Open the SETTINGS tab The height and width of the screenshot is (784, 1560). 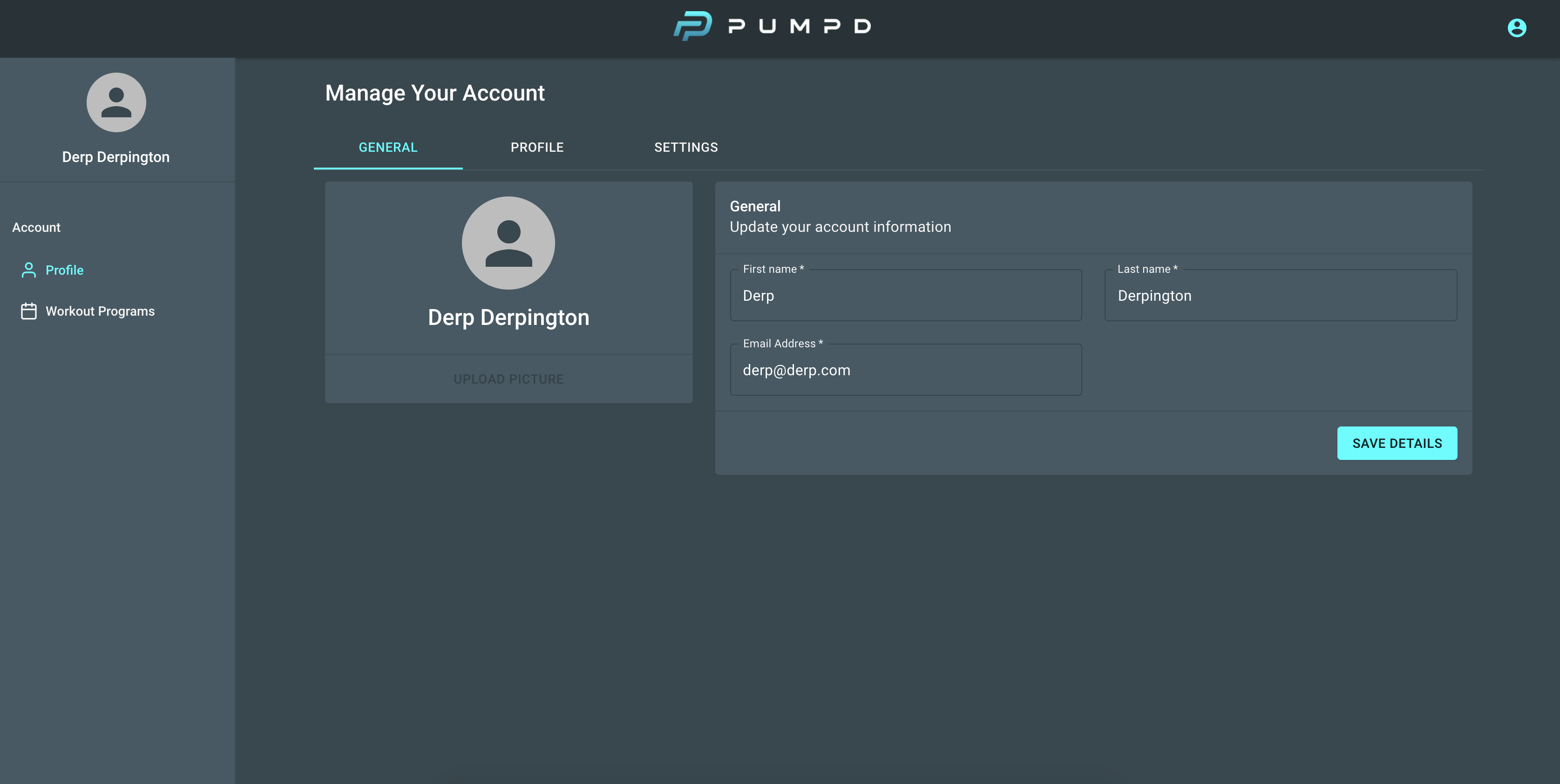tap(685, 147)
